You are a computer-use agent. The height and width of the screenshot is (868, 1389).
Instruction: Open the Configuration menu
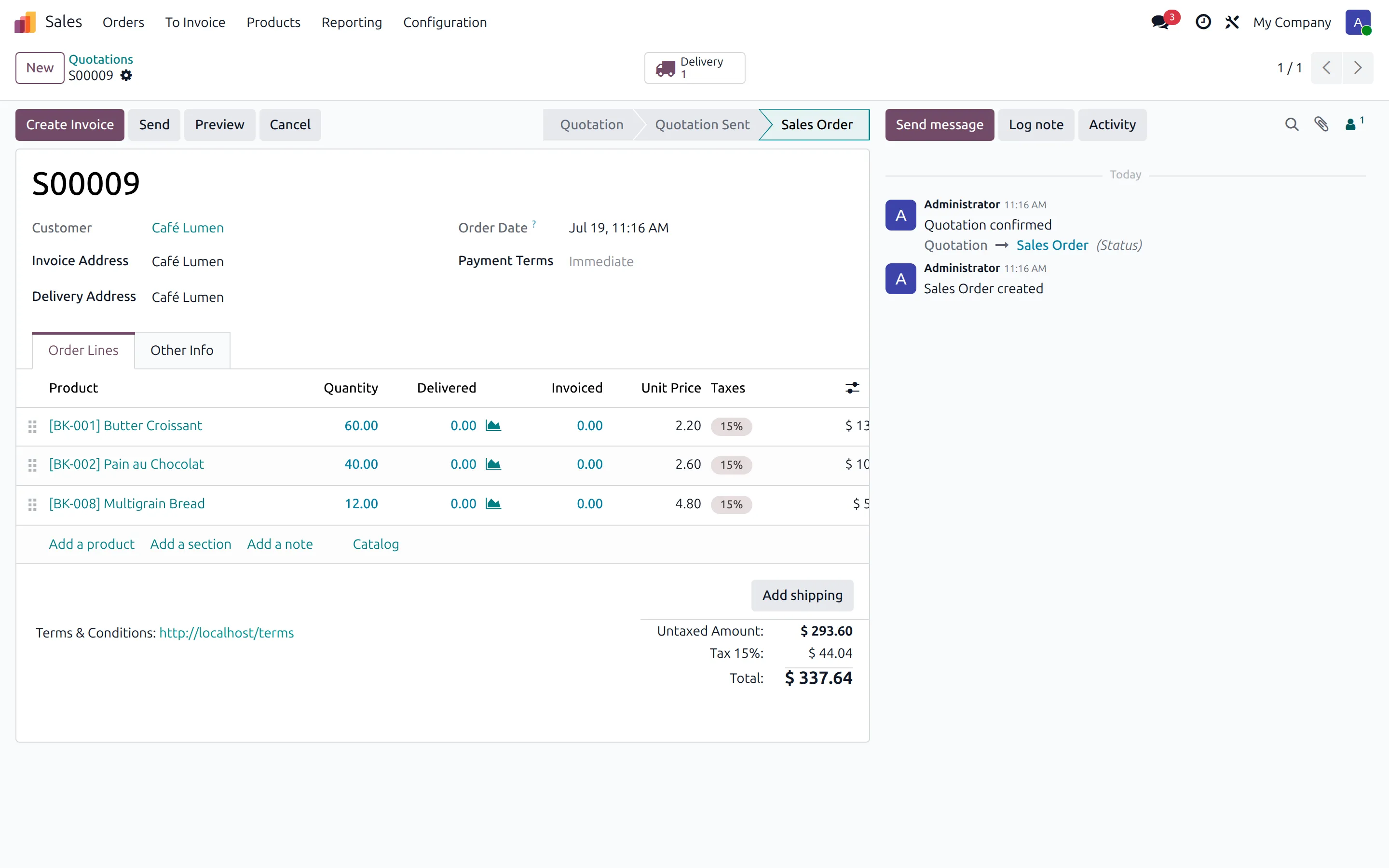point(445,22)
